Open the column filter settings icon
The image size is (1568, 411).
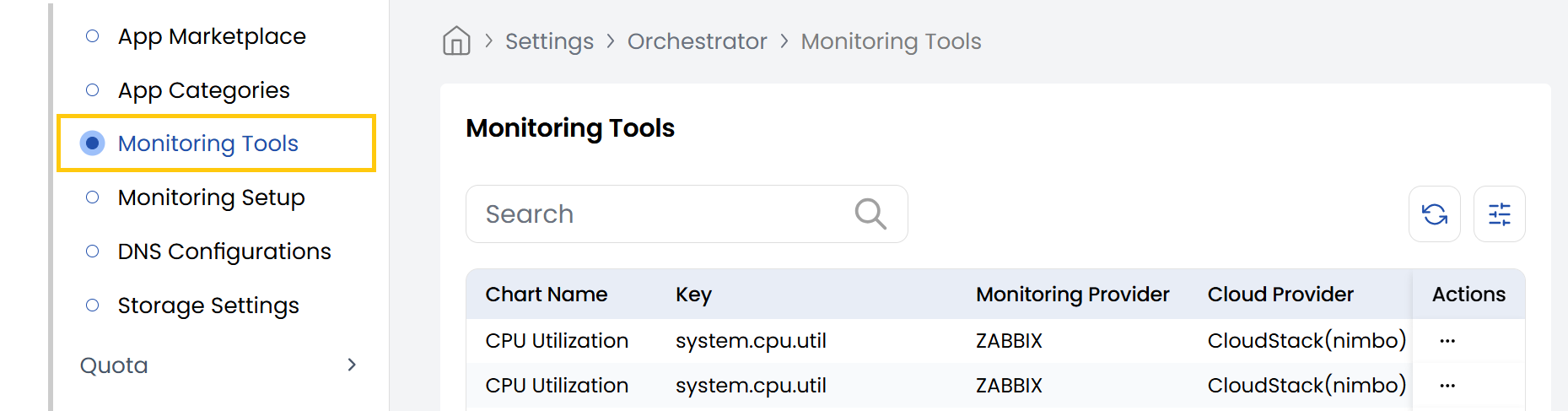tap(1499, 214)
